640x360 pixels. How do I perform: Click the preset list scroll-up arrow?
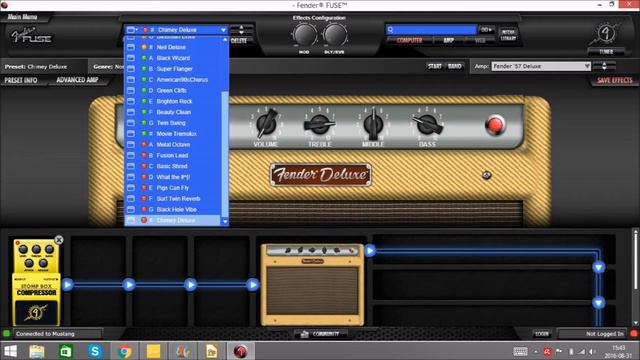point(225,40)
